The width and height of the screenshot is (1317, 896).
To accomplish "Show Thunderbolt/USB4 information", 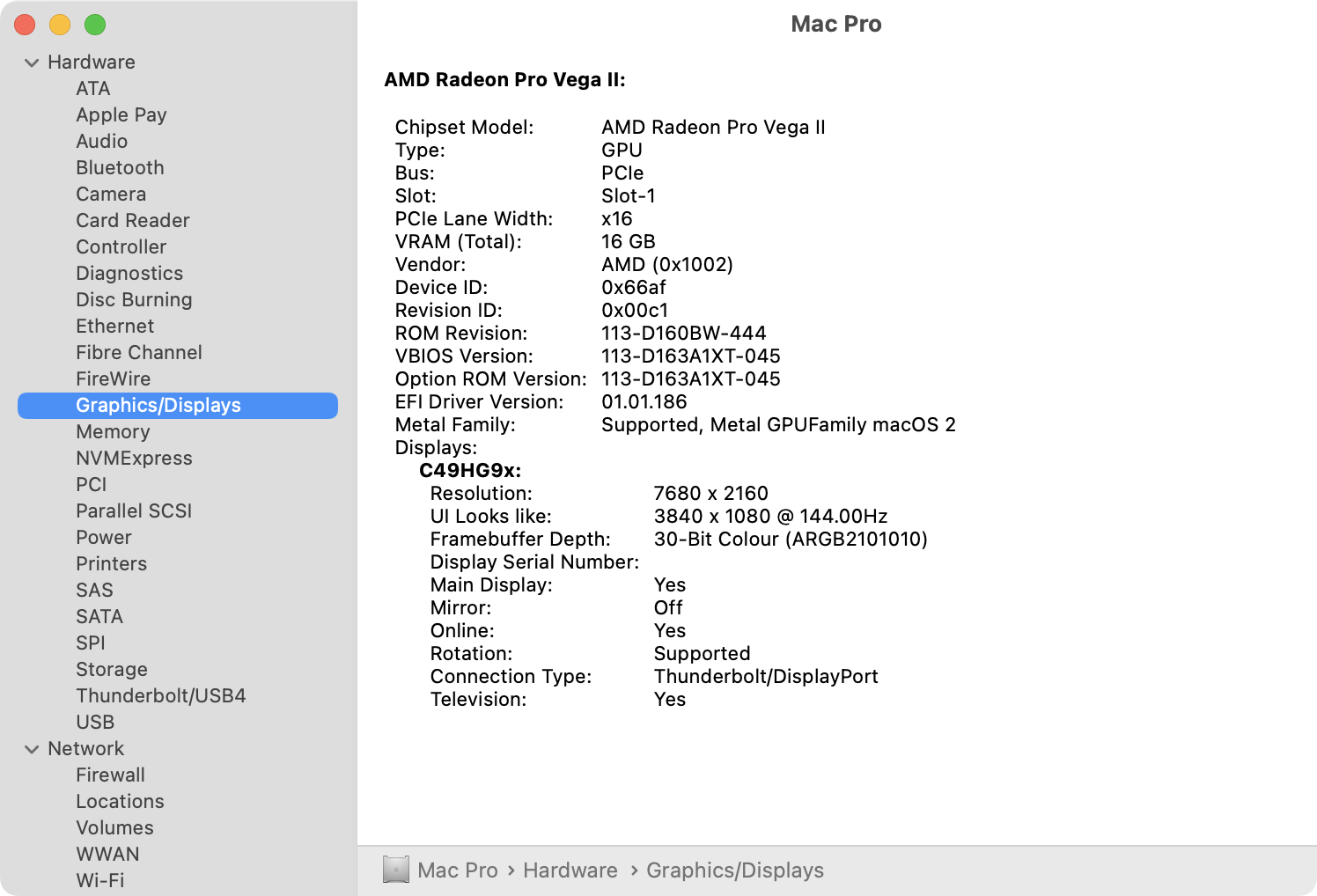I will click(x=161, y=696).
